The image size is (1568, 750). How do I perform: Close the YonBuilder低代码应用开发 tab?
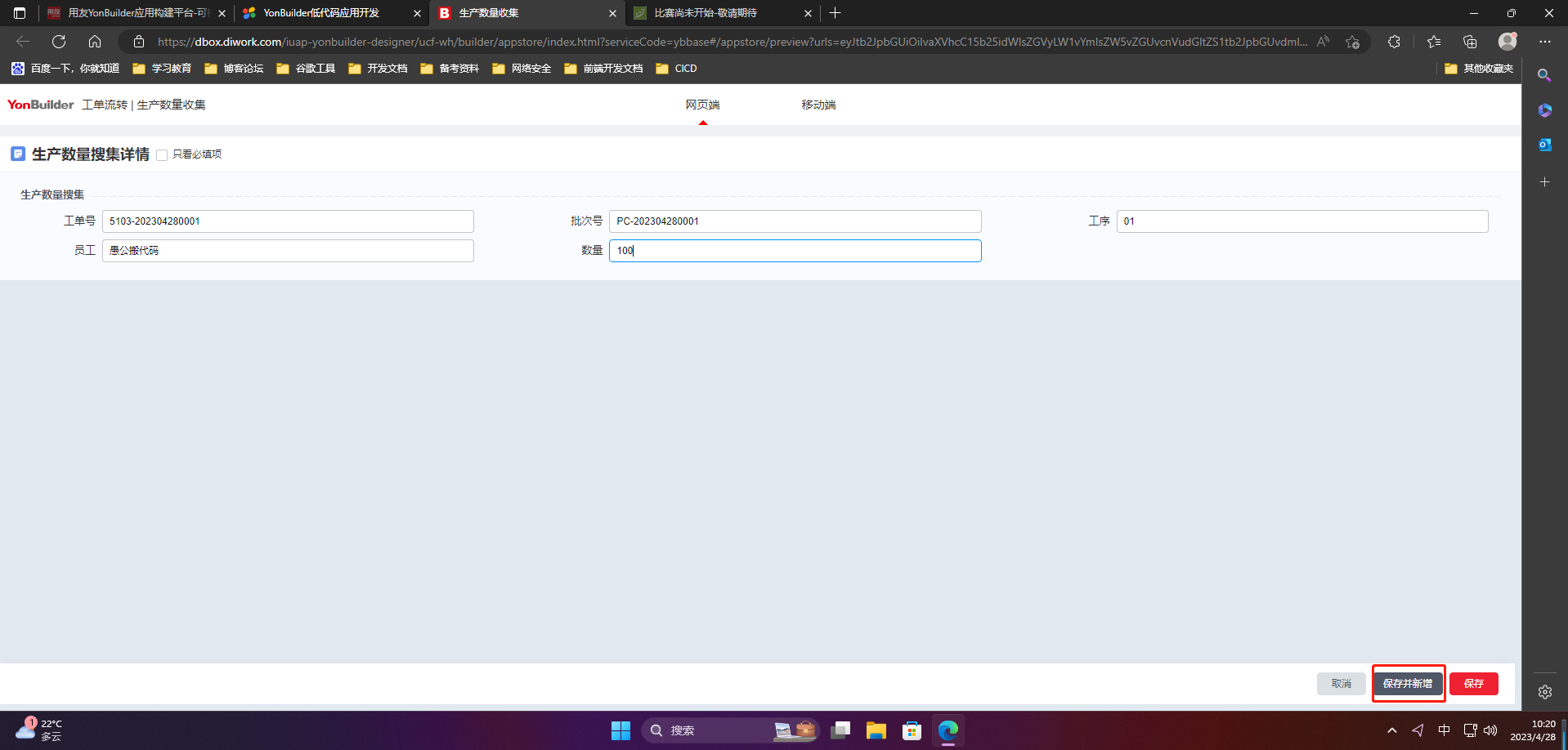click(x=417, y=13)
